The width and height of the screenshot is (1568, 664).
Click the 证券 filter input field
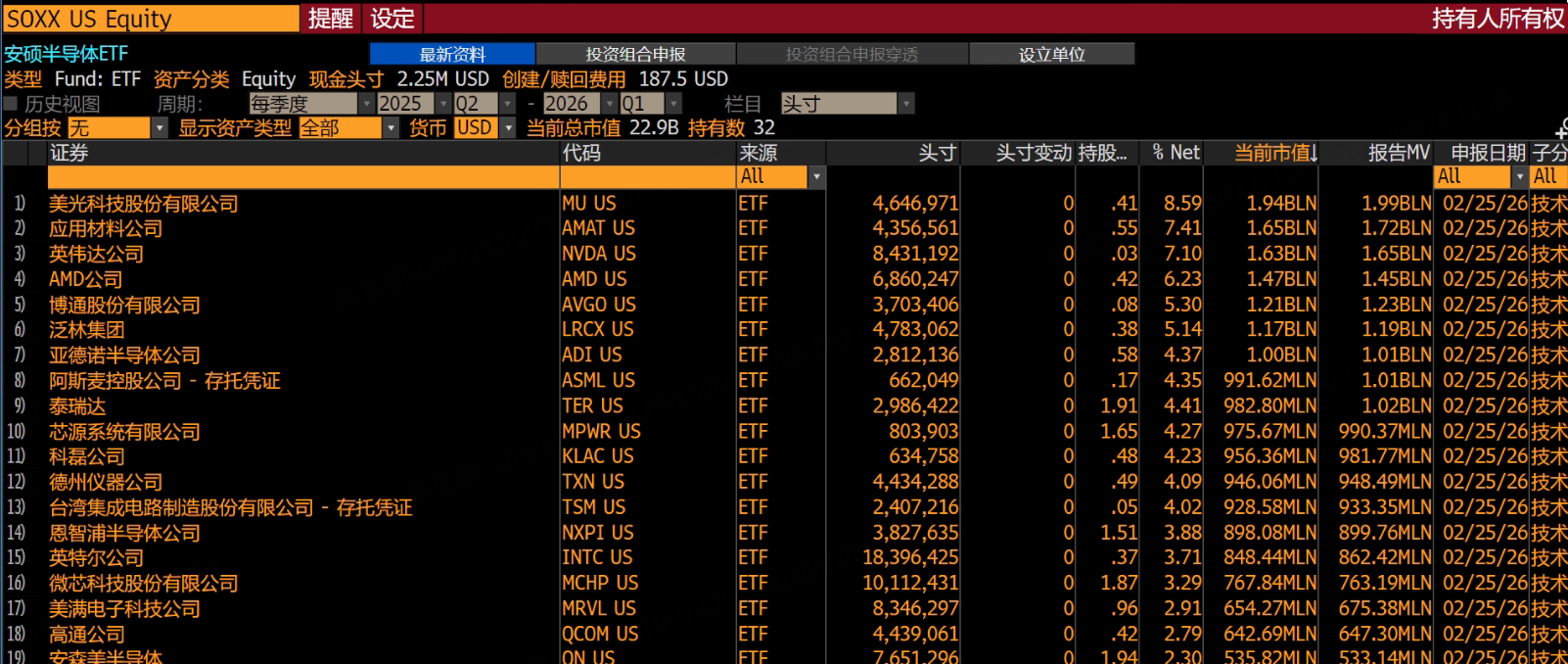point(303,177)
